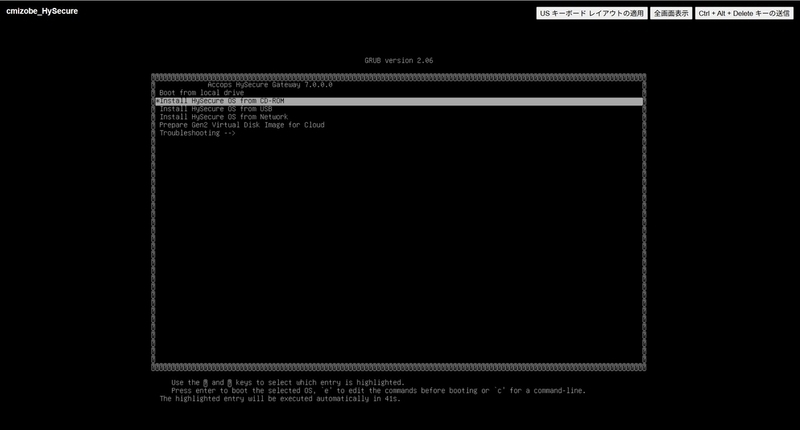
Task: Click the 全画面表示 fullscreen button
Action: click(x=671, y=13)
